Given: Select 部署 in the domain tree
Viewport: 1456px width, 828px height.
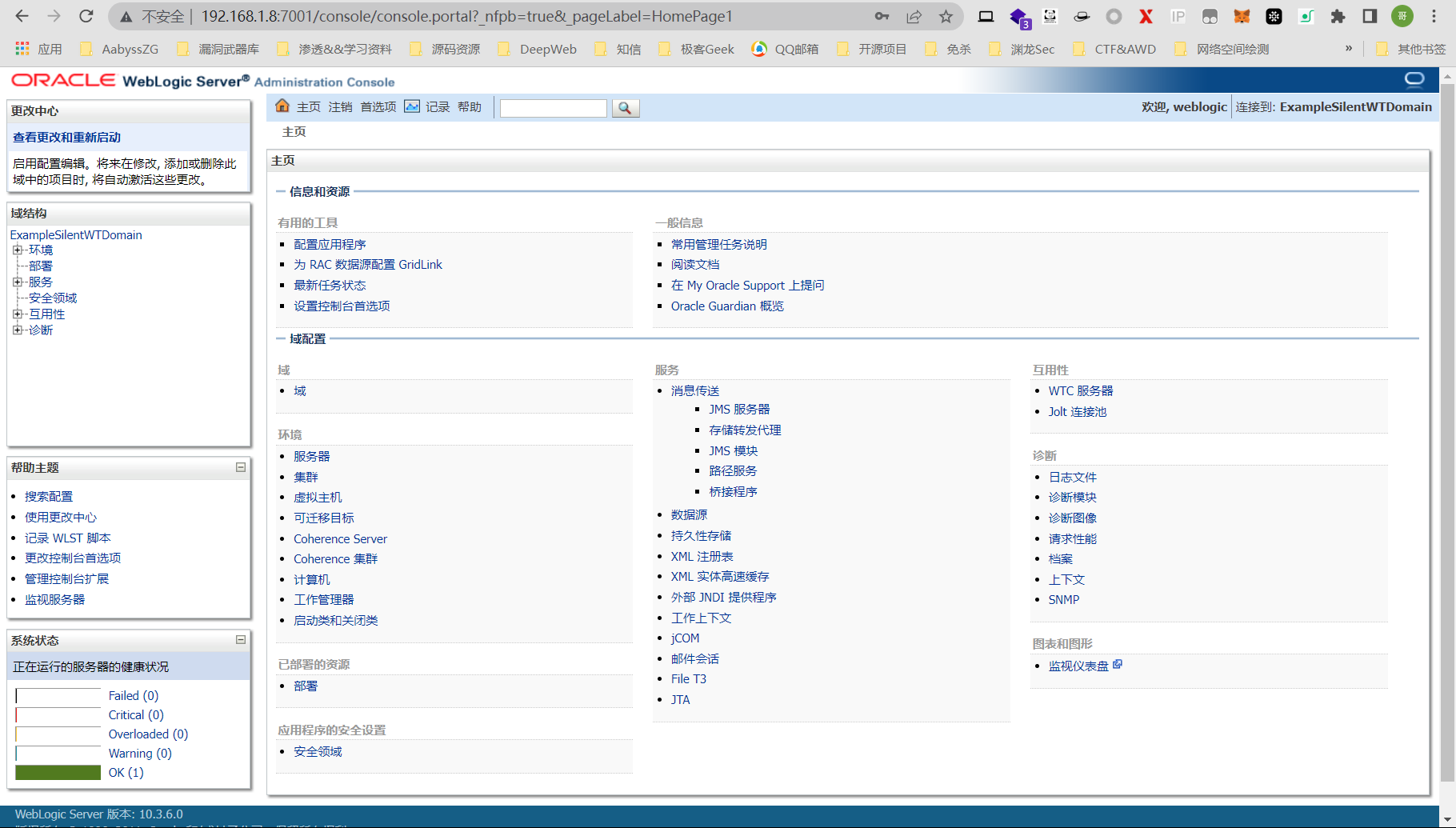Looking at the screenshot, I should [41, 266].
